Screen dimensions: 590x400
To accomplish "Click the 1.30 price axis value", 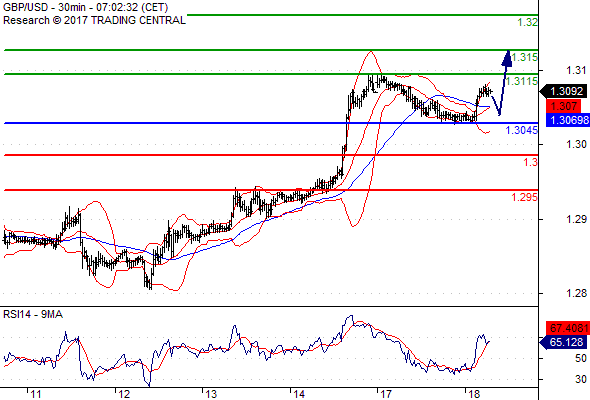I will coord(576,144).
